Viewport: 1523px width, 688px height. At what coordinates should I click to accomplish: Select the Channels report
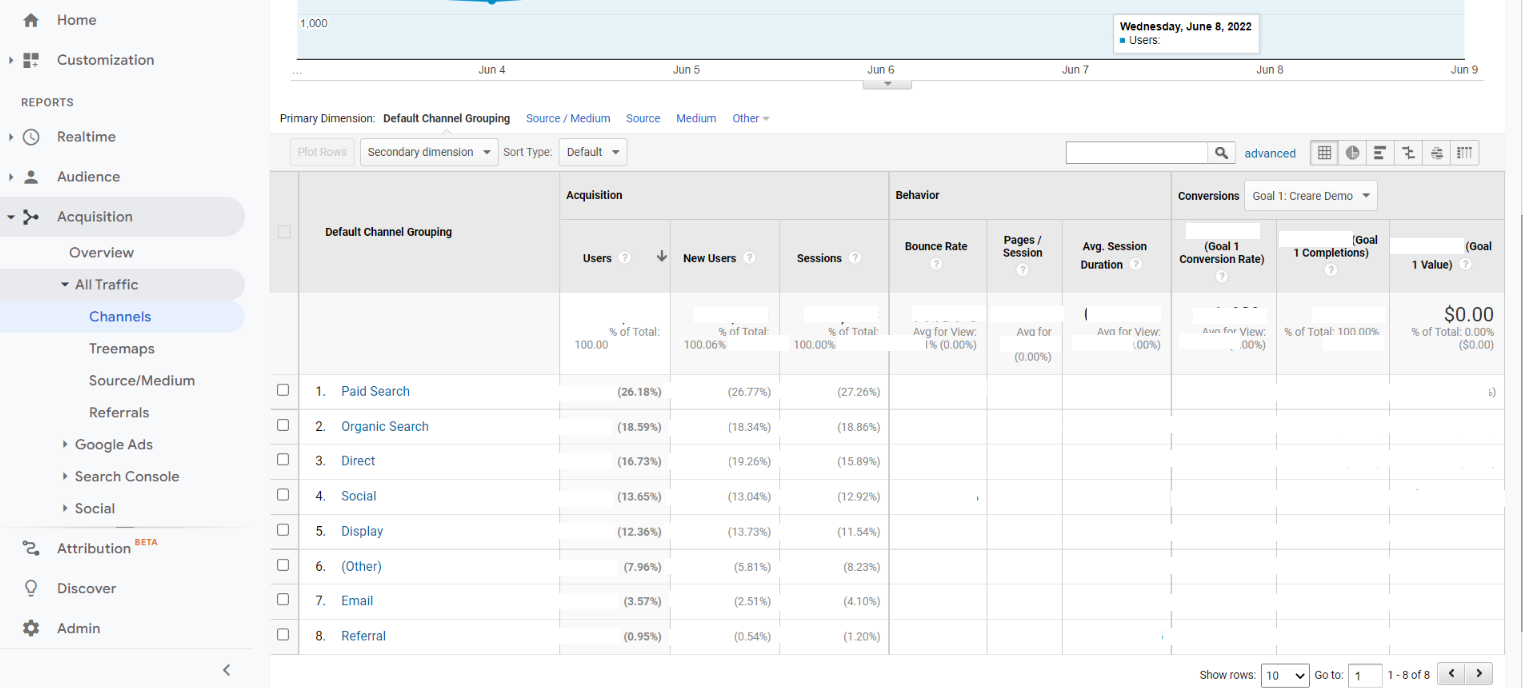(x=120, y=317)
